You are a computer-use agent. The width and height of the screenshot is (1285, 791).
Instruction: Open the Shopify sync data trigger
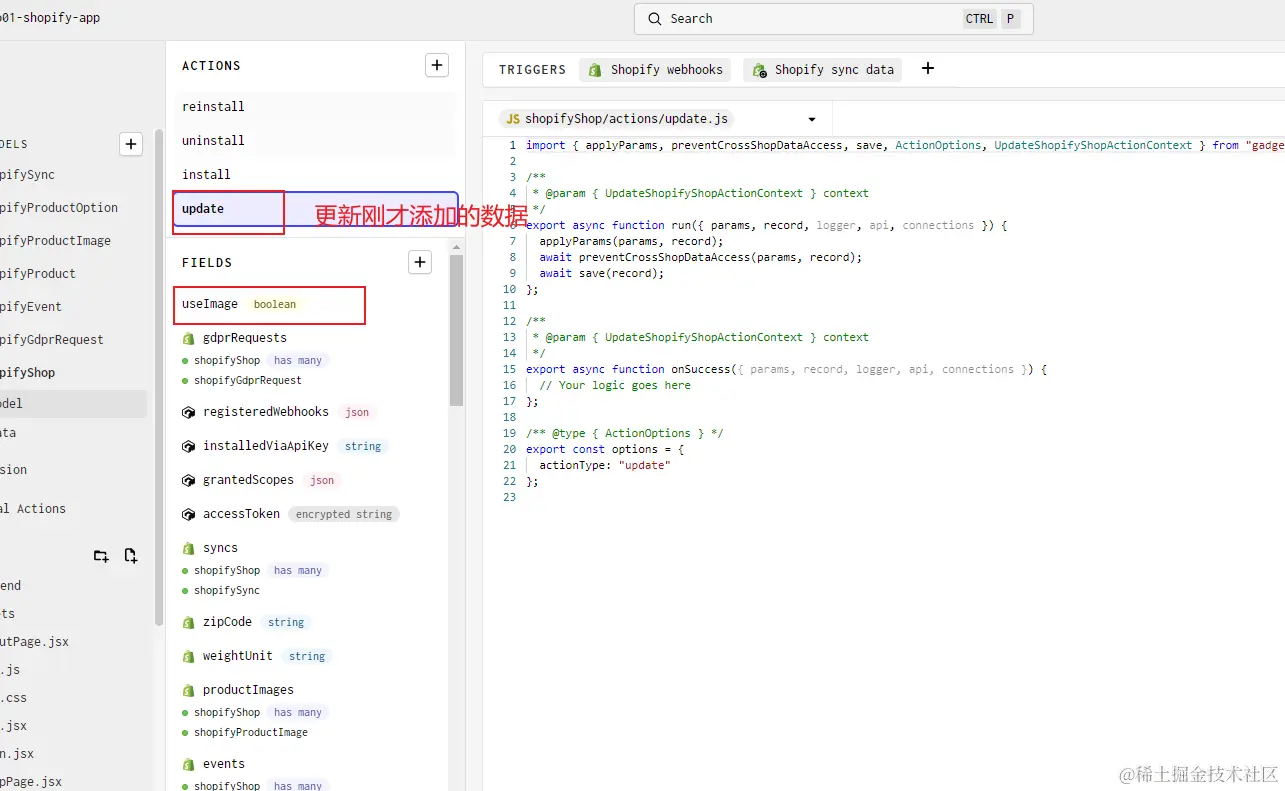822,70
